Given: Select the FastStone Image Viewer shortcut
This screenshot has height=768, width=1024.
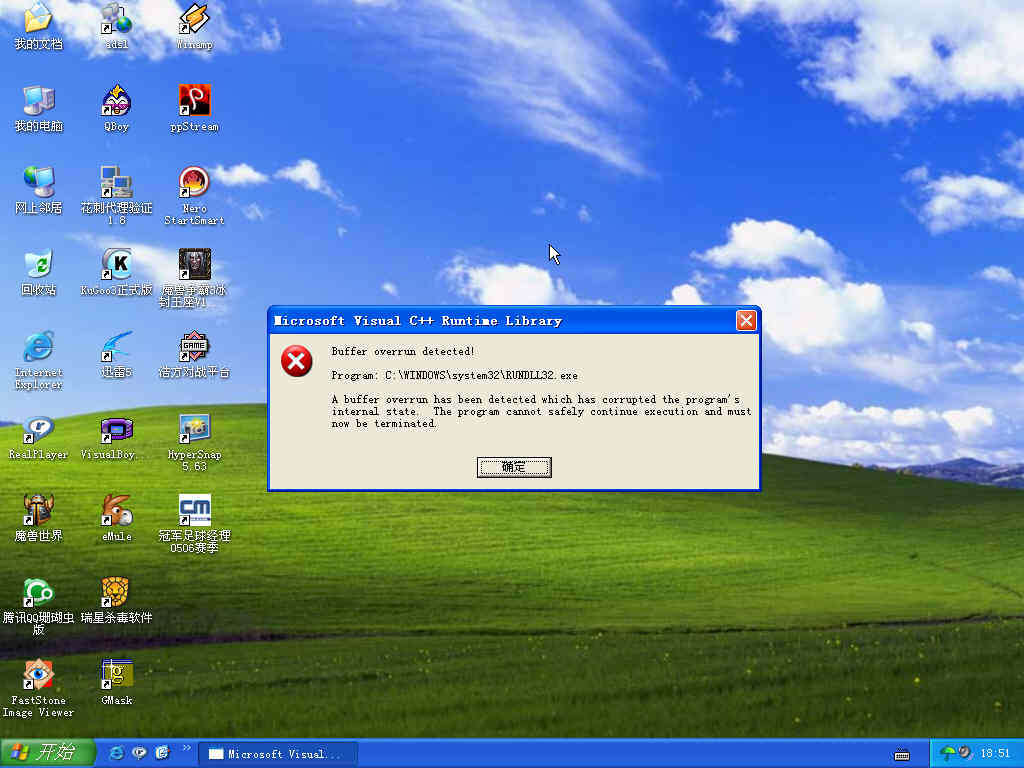Looking at the screenshot, I should click(x=39, y=688).
